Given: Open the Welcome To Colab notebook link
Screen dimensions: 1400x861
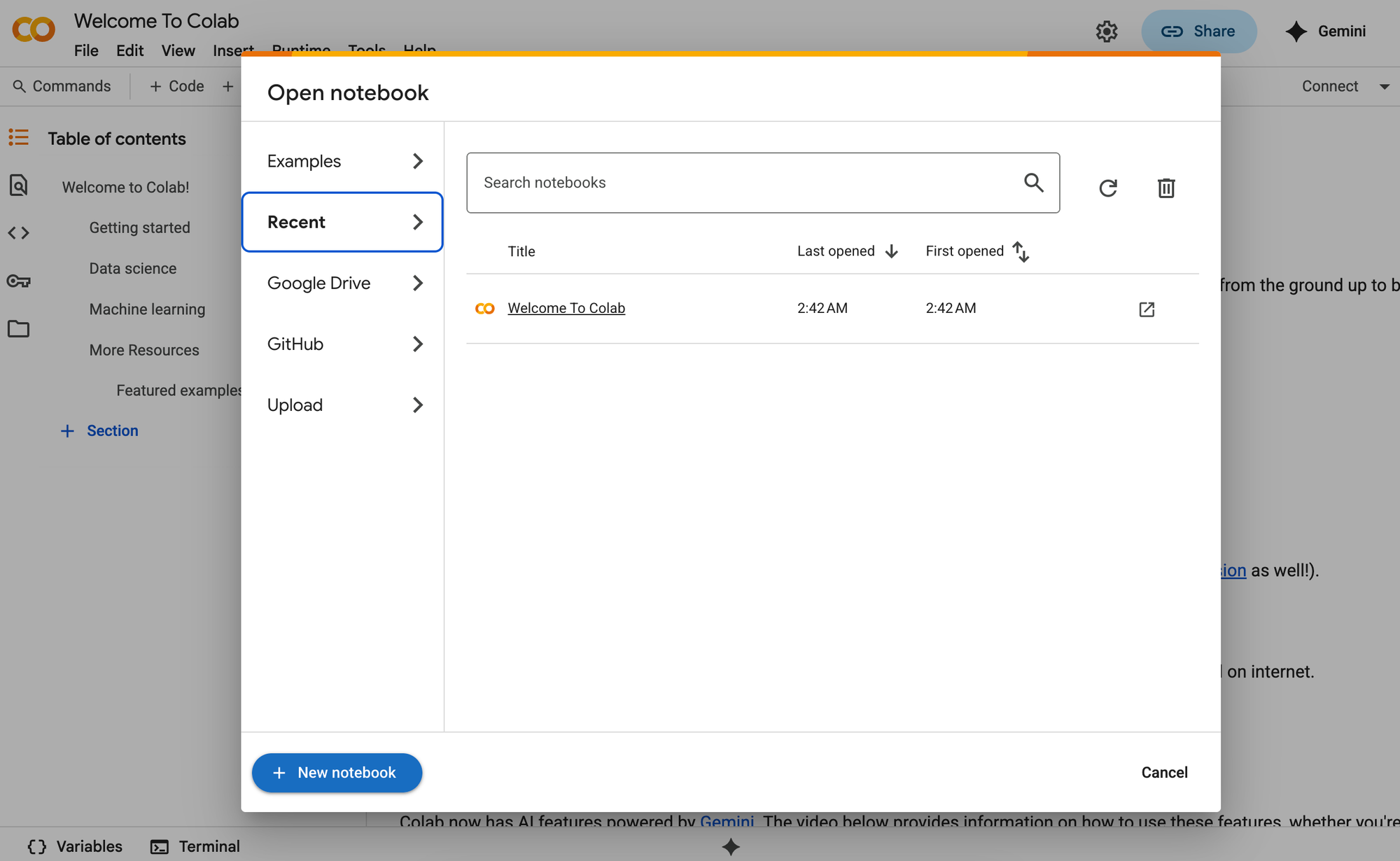Looking at the screenshot, I should pos(566,308).
